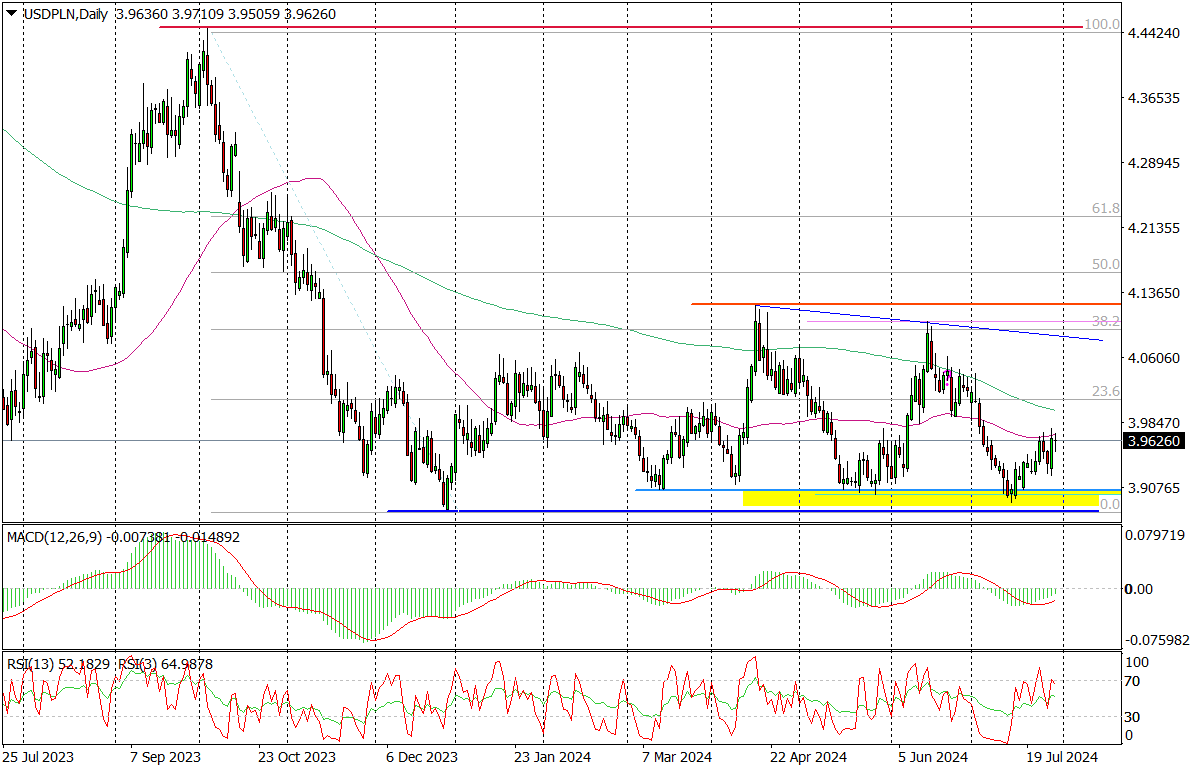This screenshot has width=1193, height=771.
Task: Select the current price label 3.96260
Action: click(x=1154, y=441)
